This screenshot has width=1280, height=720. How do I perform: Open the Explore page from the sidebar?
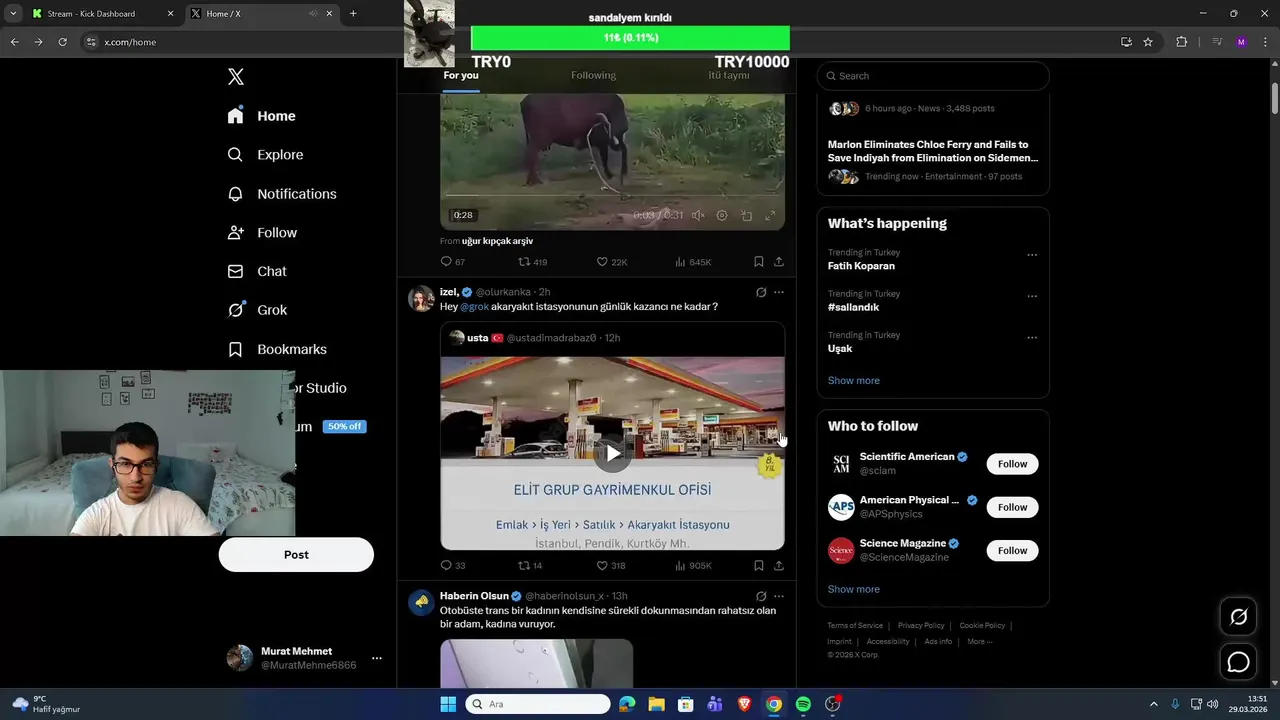(x=265, y=155)
